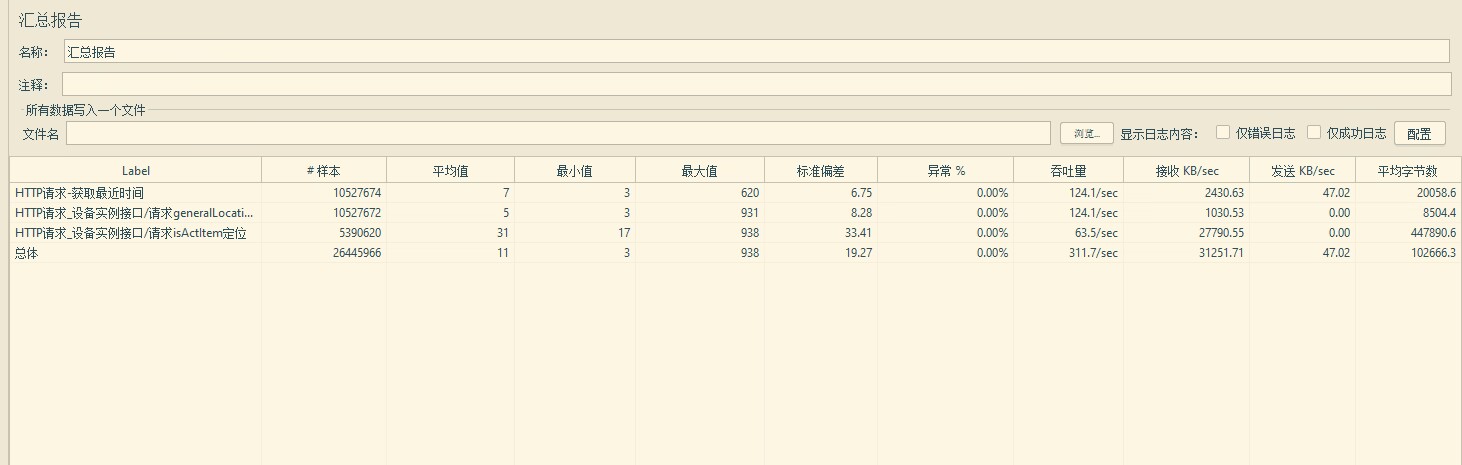The height and width of the screenshot is (465, 1462).
Task: Click received 1030.53 cell
Action: pyautogui.click(x=1224, y=212)
